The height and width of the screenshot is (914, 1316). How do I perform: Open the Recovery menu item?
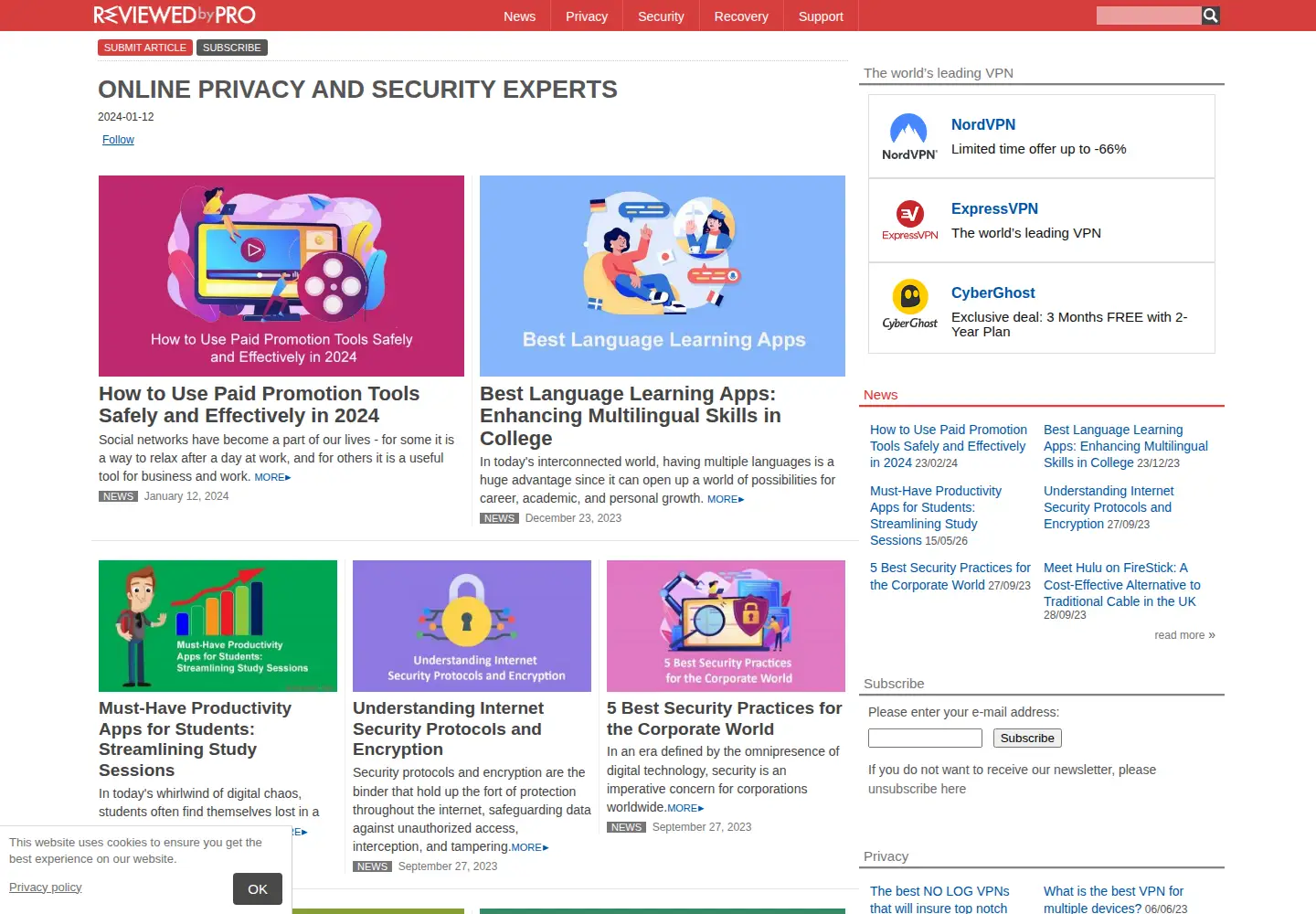coord(741,16)
